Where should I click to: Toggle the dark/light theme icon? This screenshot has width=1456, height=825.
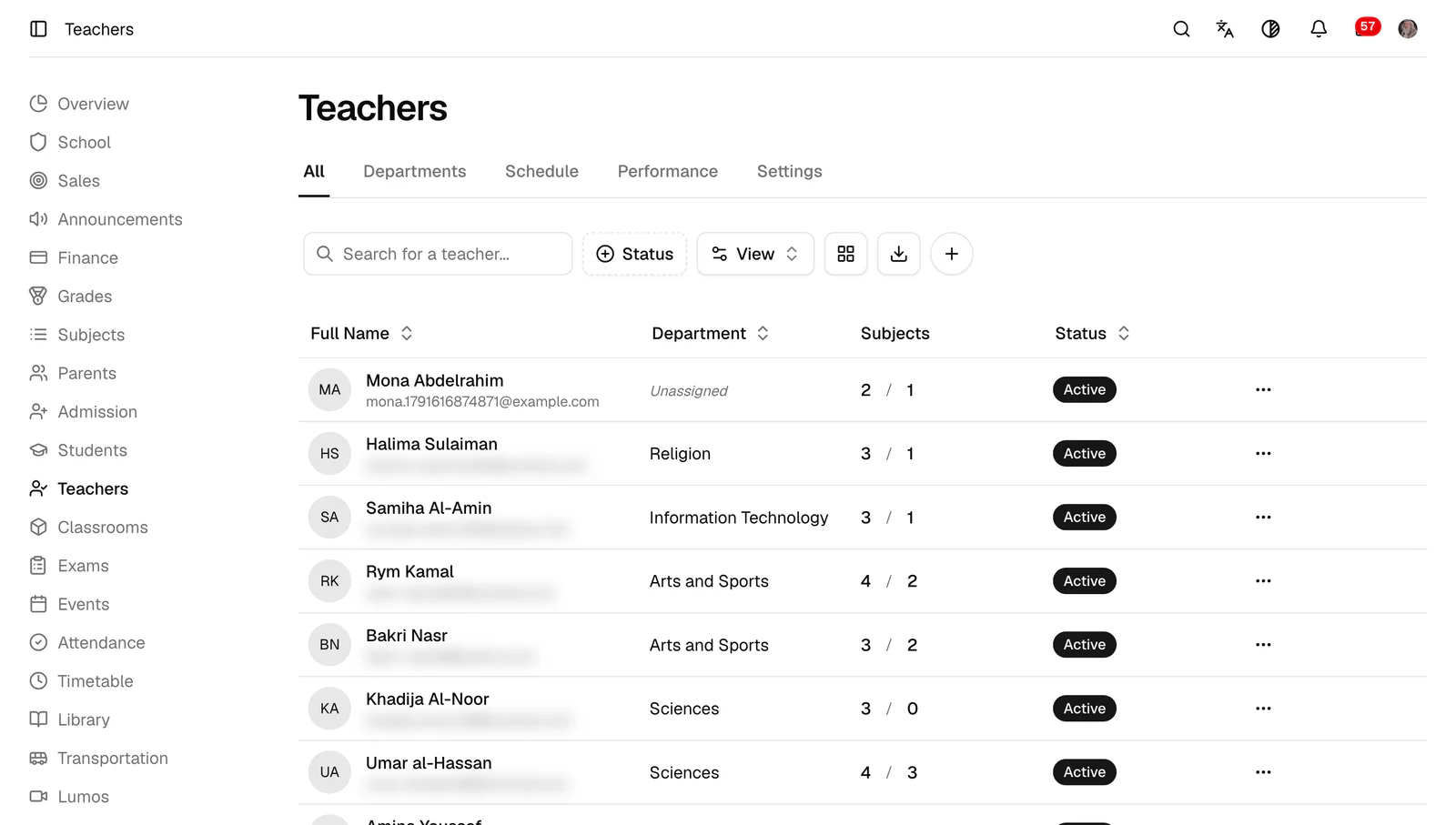coord(1270,29)
